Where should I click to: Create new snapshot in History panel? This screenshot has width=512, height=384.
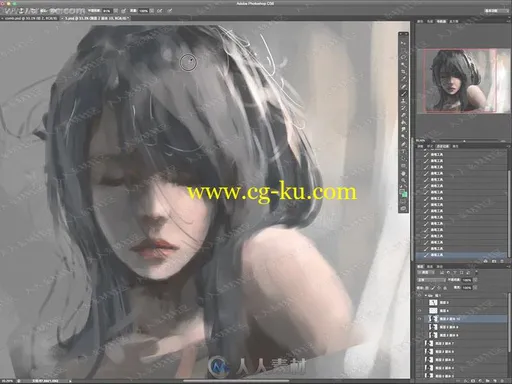494,261
